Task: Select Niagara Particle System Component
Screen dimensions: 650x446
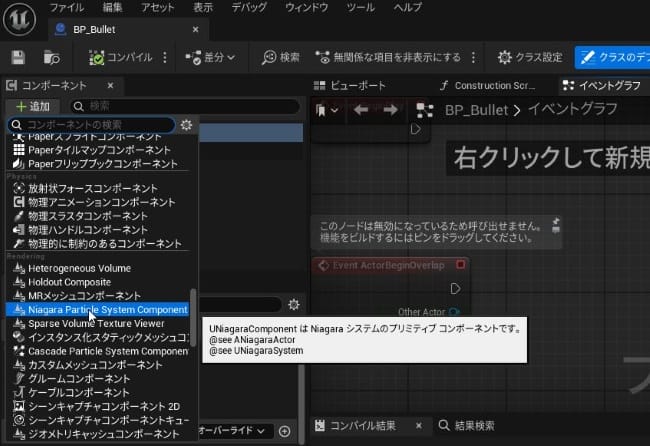Action: pyautogui.click(x=98, y=310)
